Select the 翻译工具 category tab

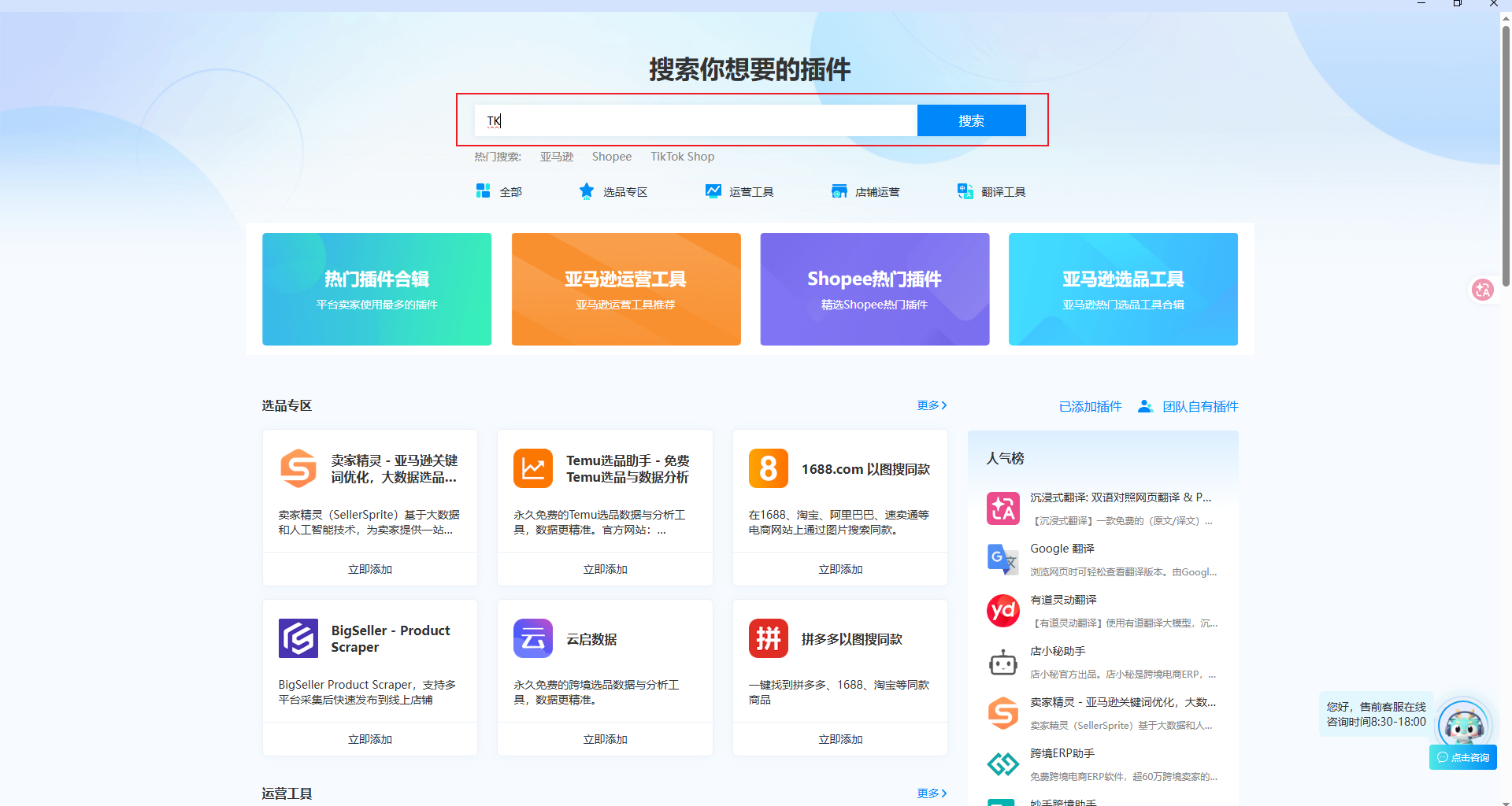tap(991, 191)
